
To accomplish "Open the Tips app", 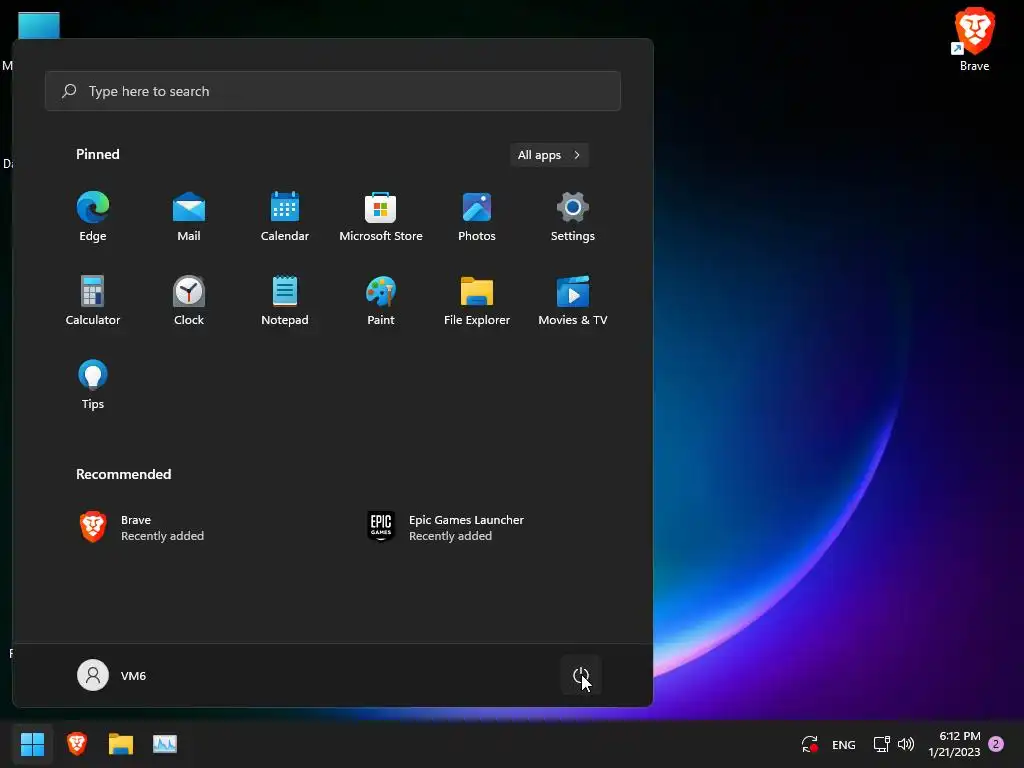I will click(93, 385).
